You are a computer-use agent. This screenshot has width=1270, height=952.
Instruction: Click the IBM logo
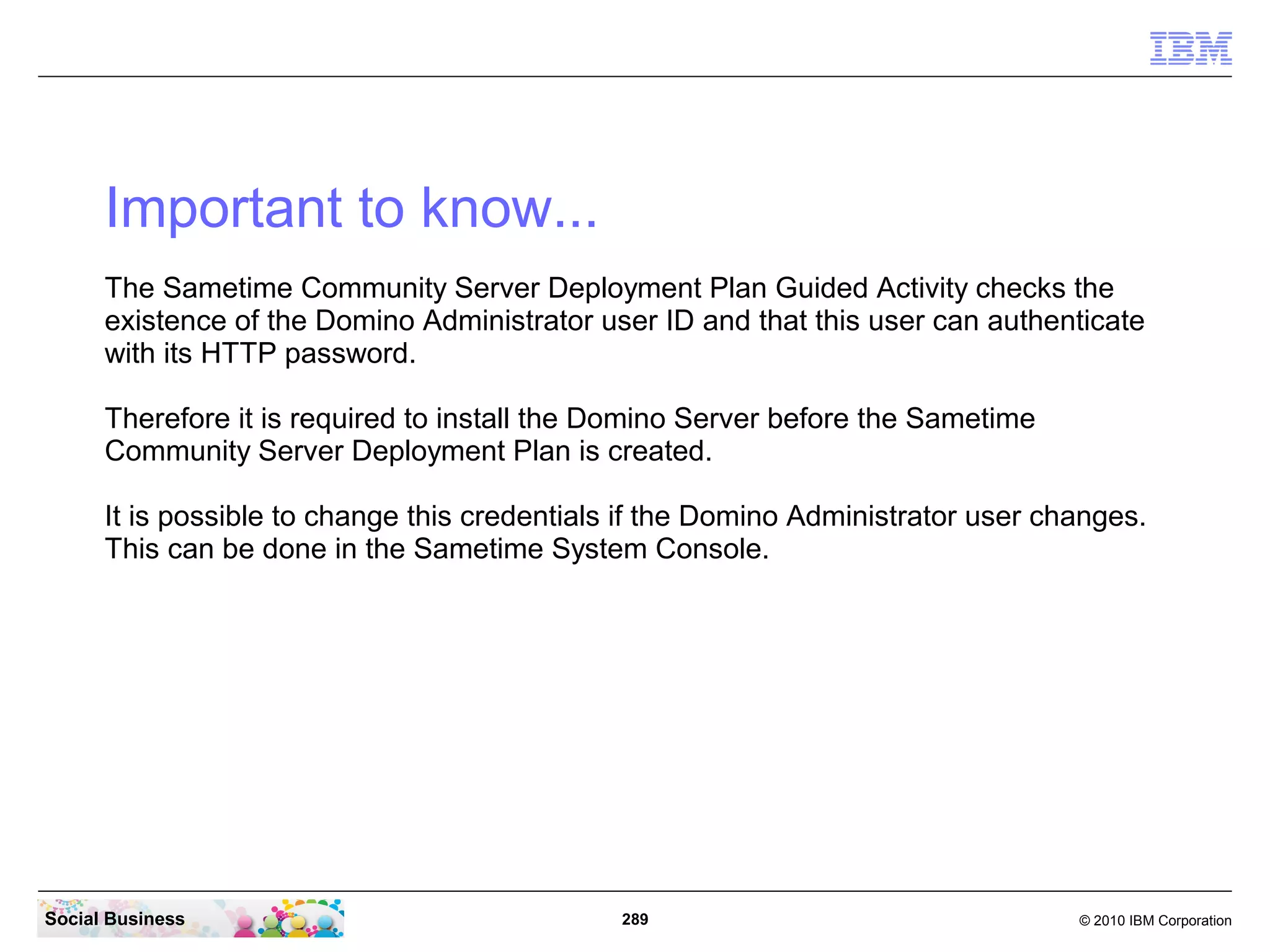(1191, 48)
